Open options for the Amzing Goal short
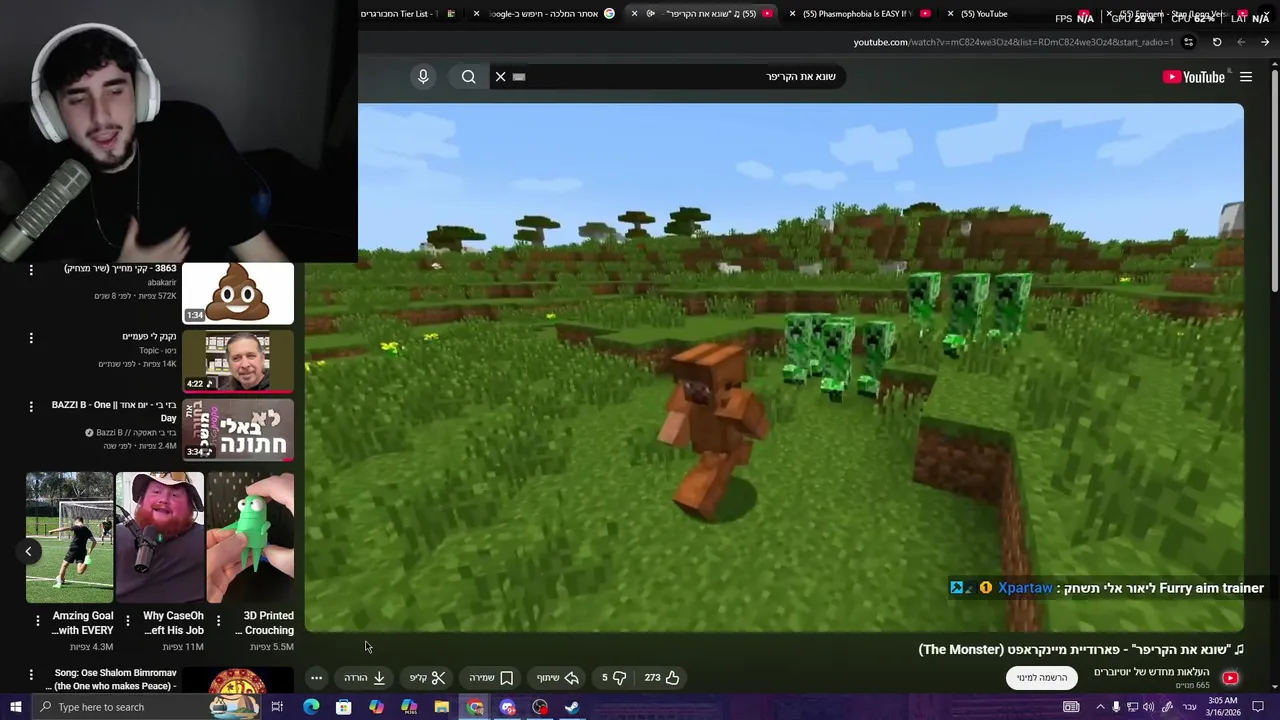Viewport: 1280px width, 720px height. coord(38,622)
